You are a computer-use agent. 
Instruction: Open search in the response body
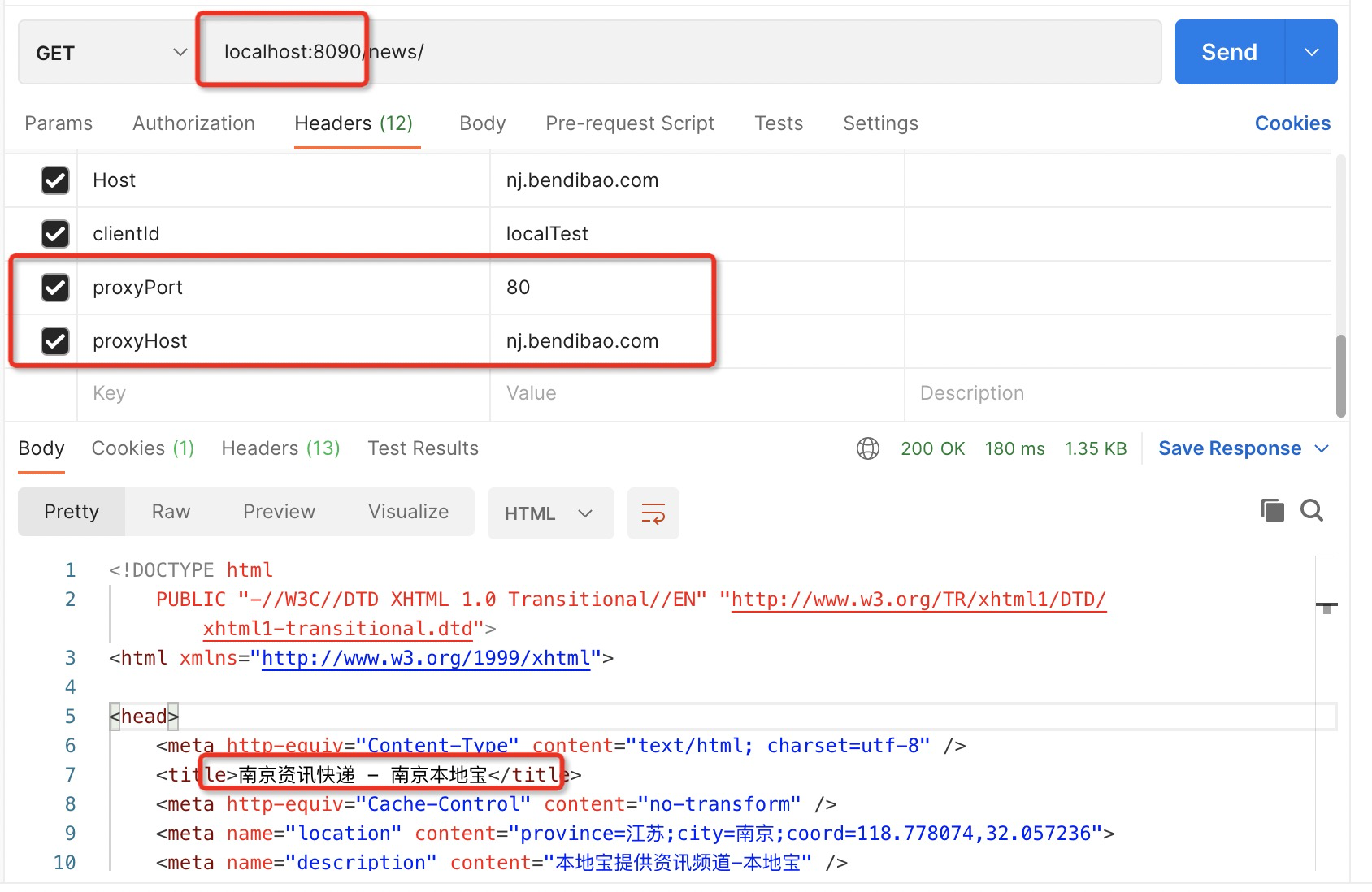(1312, 510)
